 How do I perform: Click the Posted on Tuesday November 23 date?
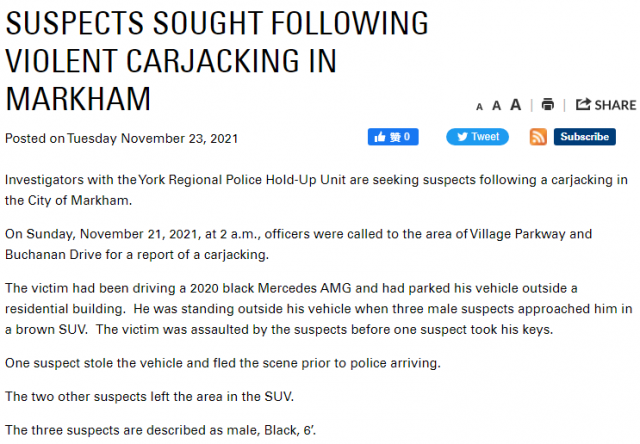coord(121,139)
